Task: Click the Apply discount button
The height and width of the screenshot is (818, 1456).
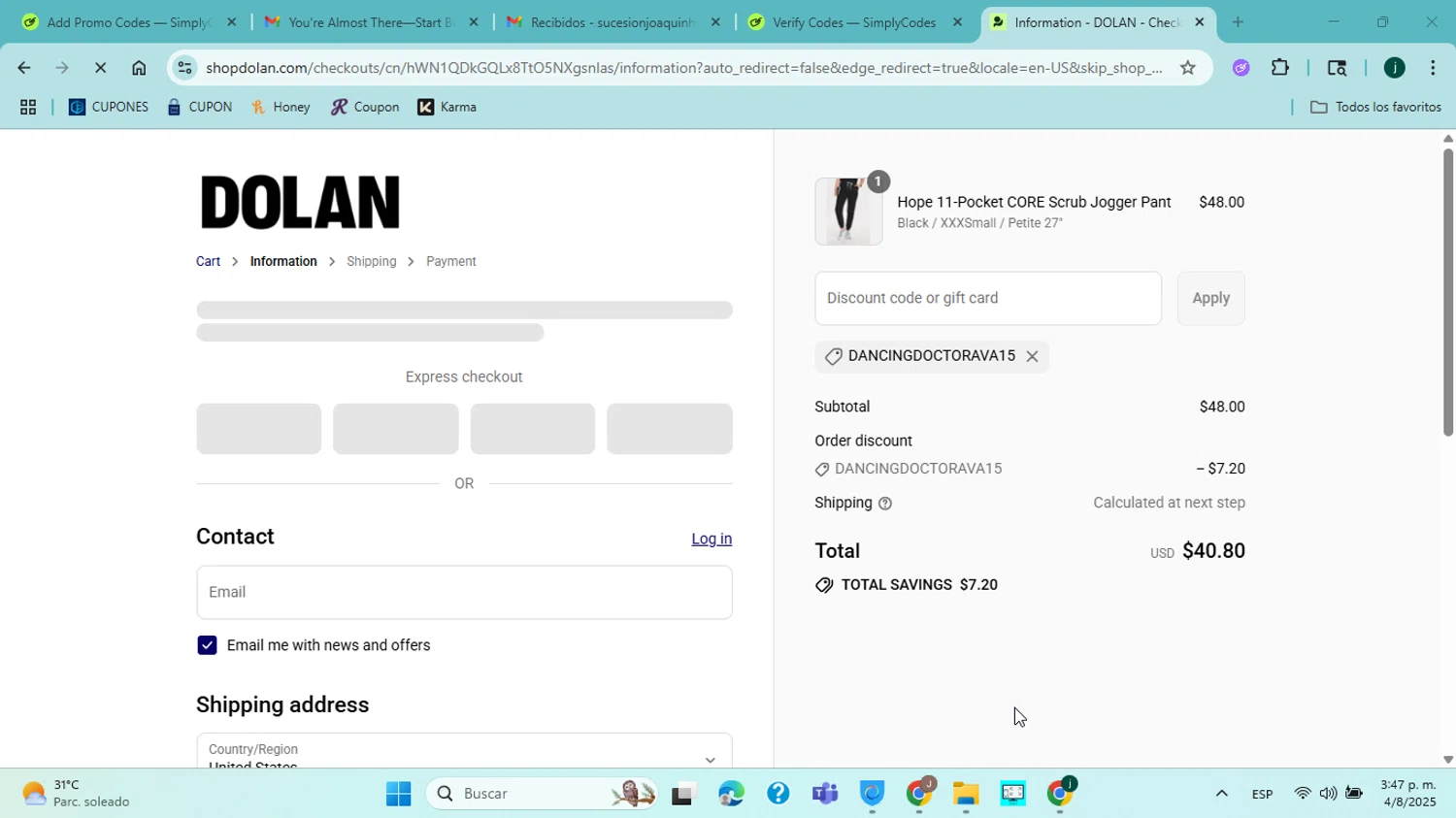Action: [x=1210, y=299]
